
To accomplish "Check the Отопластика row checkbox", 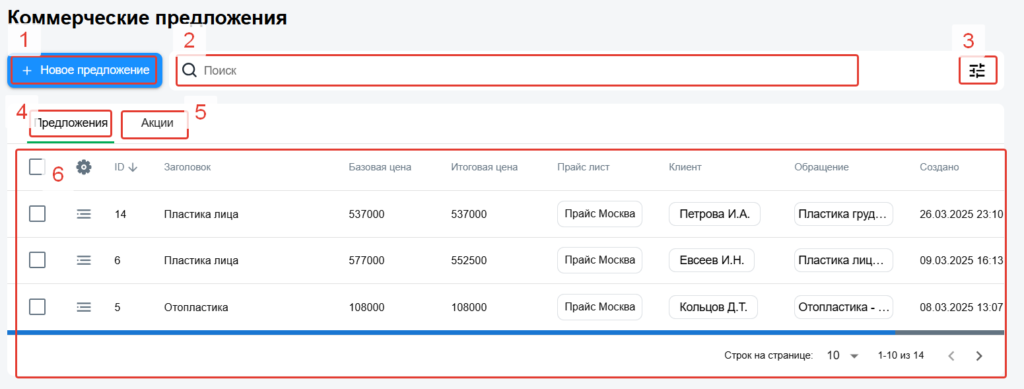I will click(37, 307).
